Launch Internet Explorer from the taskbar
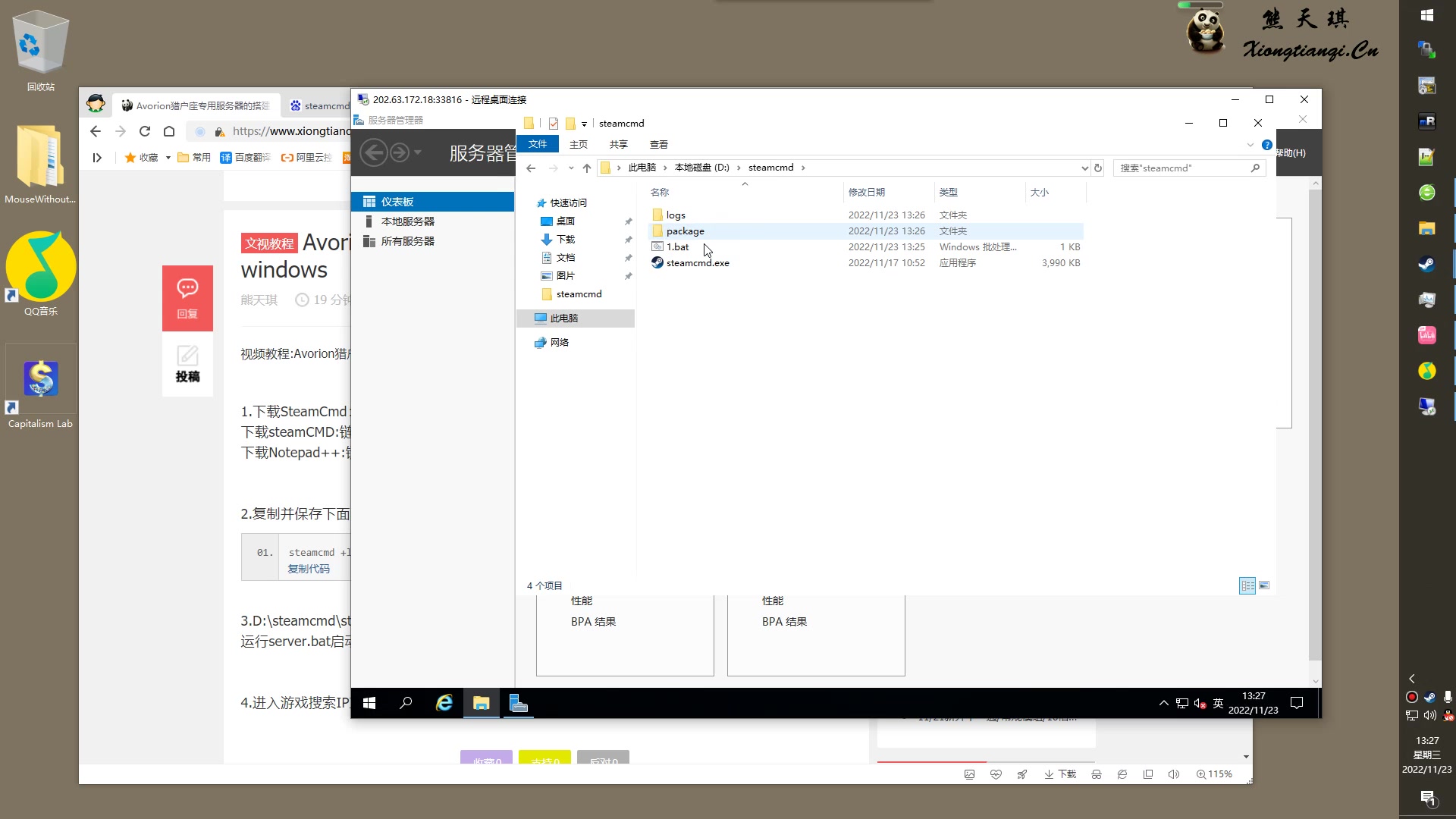The image size is (1456, 819). pyautogui.click(x=444, y=703)
